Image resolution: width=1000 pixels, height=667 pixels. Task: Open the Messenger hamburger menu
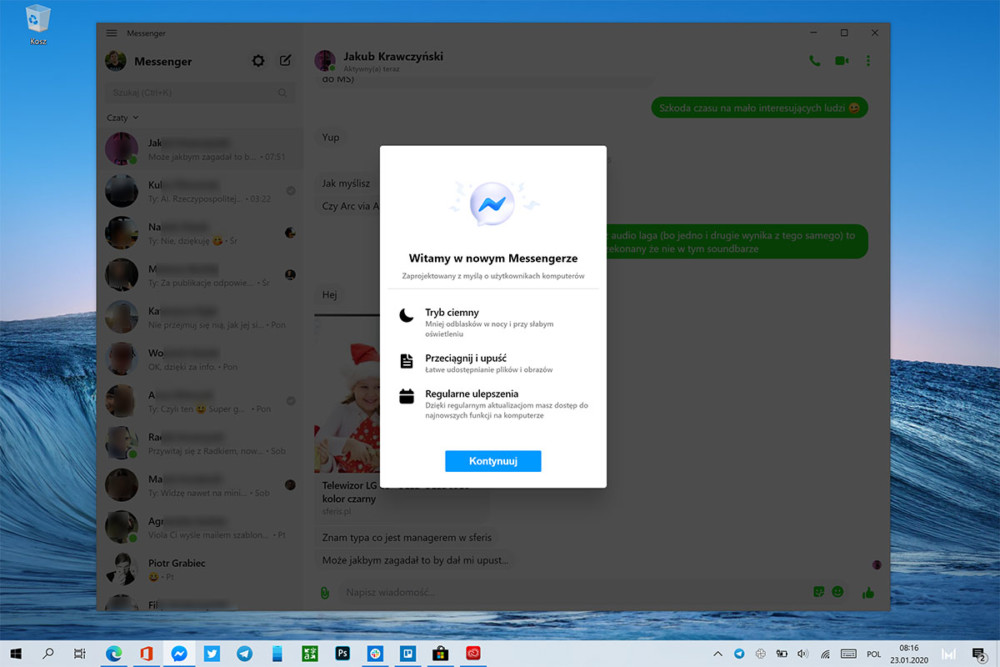[x=112, y=33]
